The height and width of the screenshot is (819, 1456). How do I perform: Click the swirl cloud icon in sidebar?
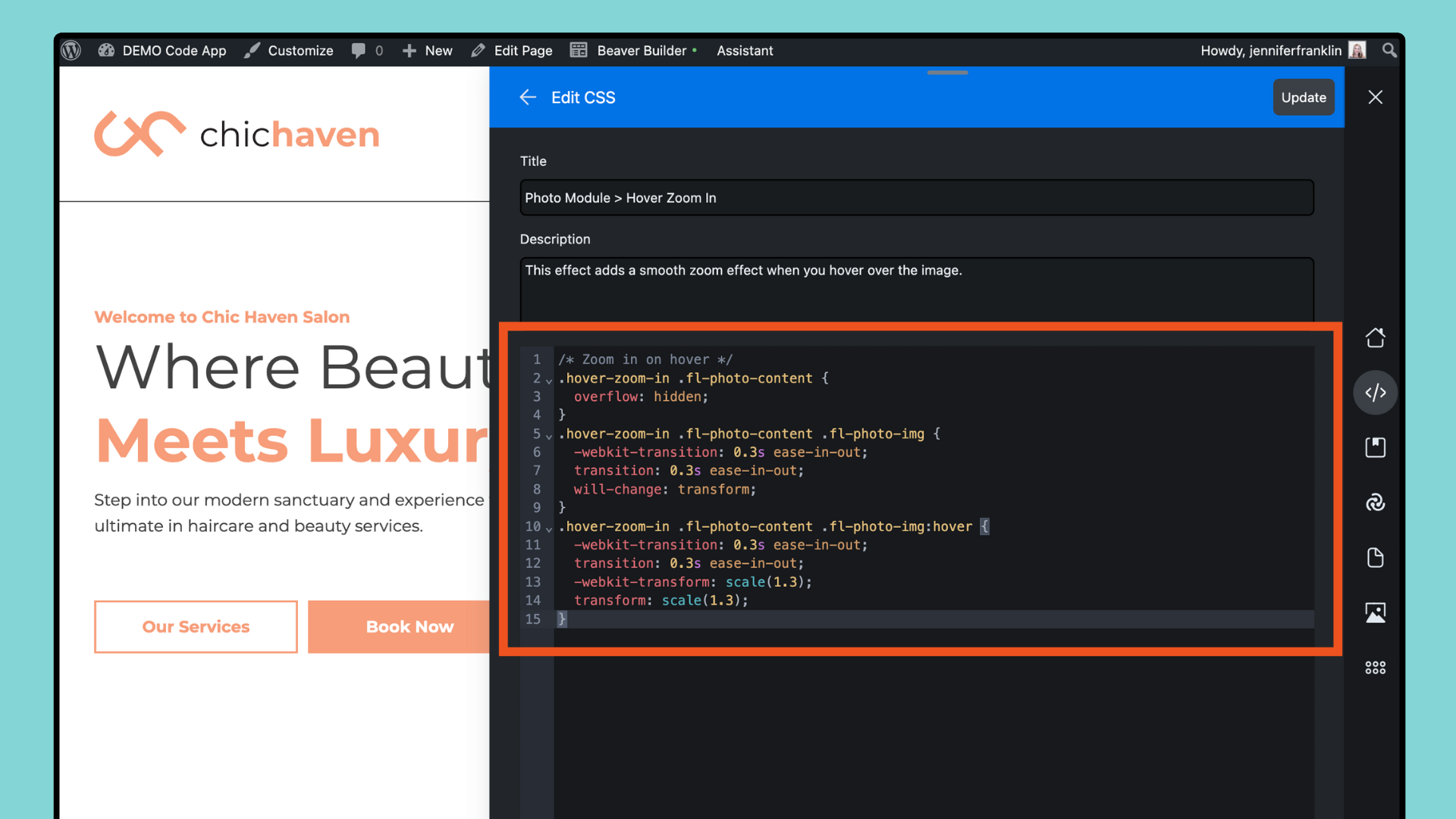pyautogui.click(x=1375, y=503)
